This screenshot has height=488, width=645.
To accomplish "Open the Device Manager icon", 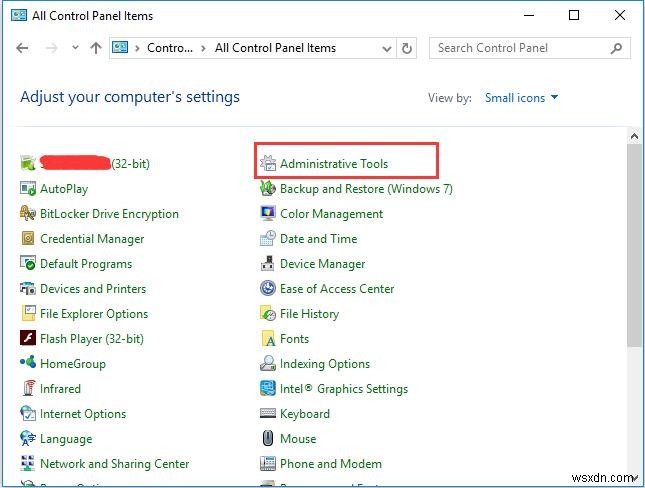I will (x=268, y=264).
